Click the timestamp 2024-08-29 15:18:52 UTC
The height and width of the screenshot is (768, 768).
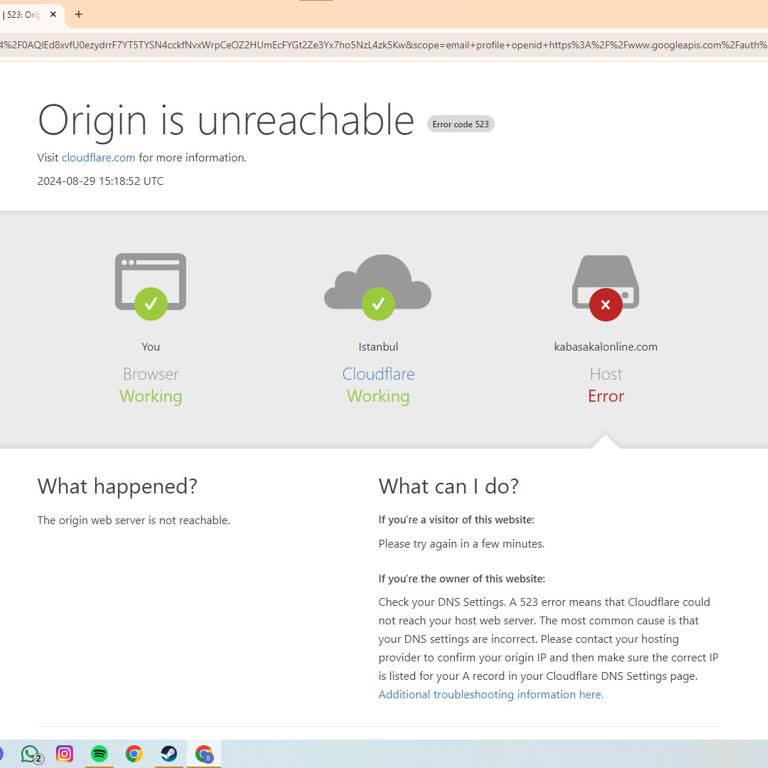point(100,181)
